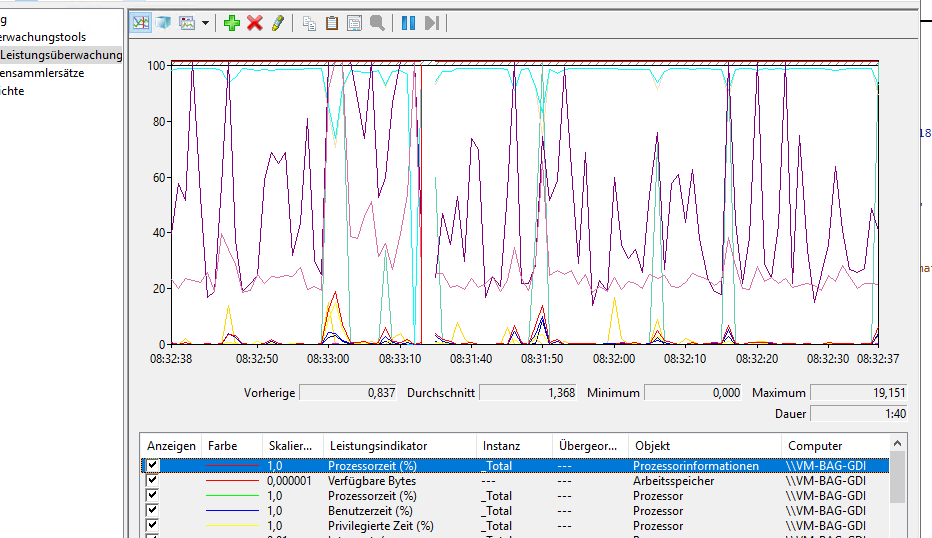Select the Verfügbare Bytes counter name
The width and height of the screenshot is (932, 538).
[371, 480]
